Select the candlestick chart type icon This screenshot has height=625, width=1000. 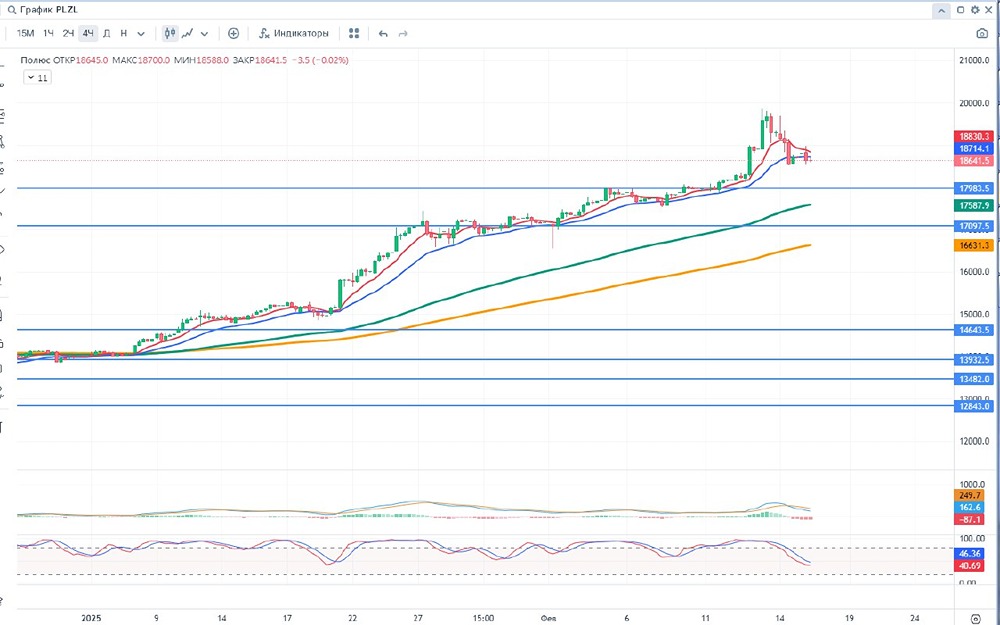(x=170, y=33)
